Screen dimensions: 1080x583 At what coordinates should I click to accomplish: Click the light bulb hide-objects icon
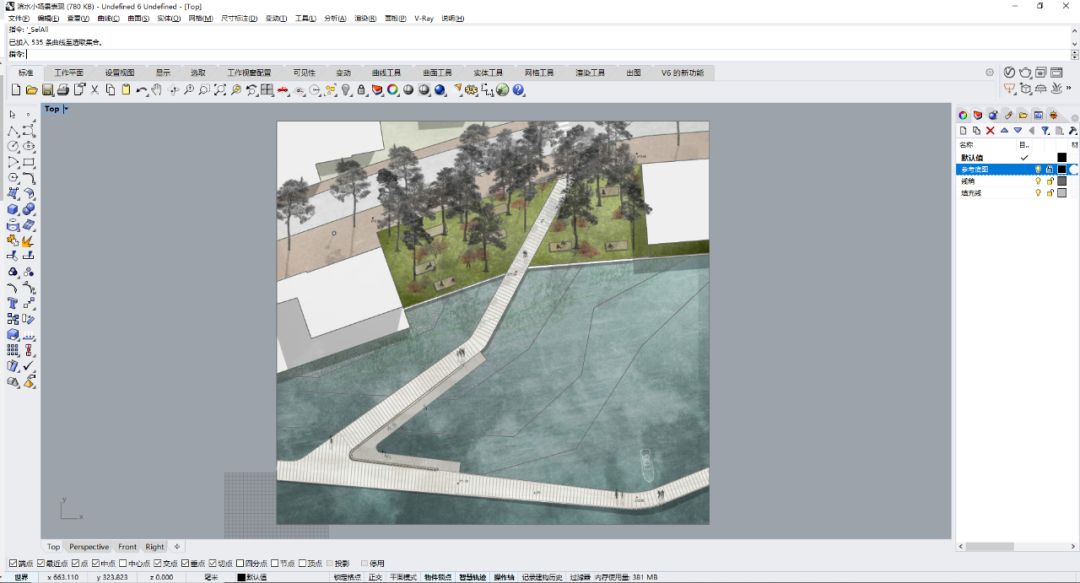click(346, 90)
